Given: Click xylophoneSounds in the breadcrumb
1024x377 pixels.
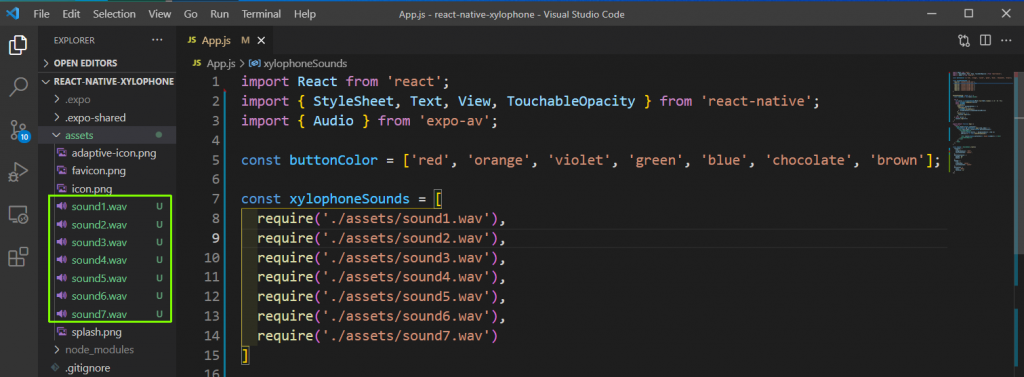Looking at the screenshot, I should (298, 63).
